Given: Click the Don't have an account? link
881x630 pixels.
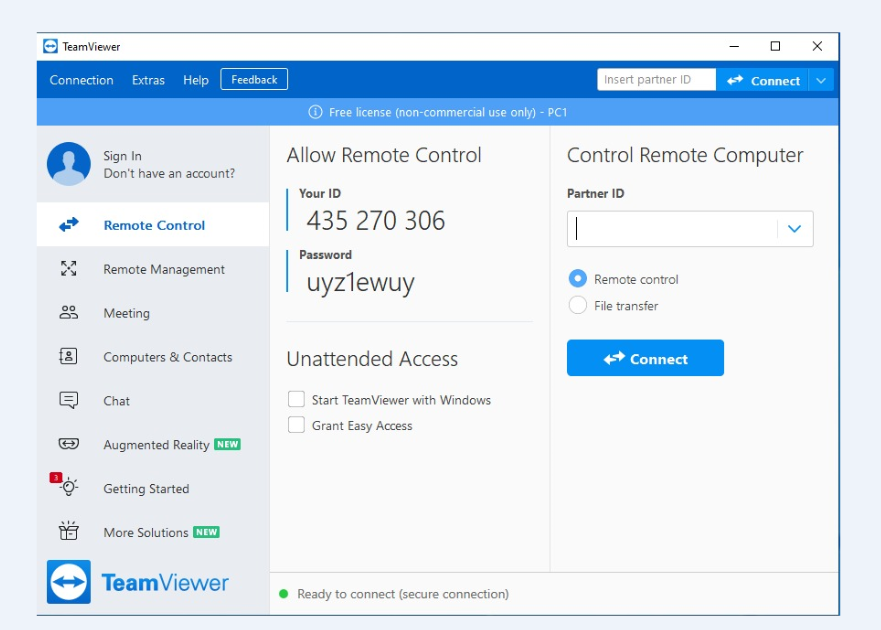Looking at the screenshot, I should pos(169,173).
